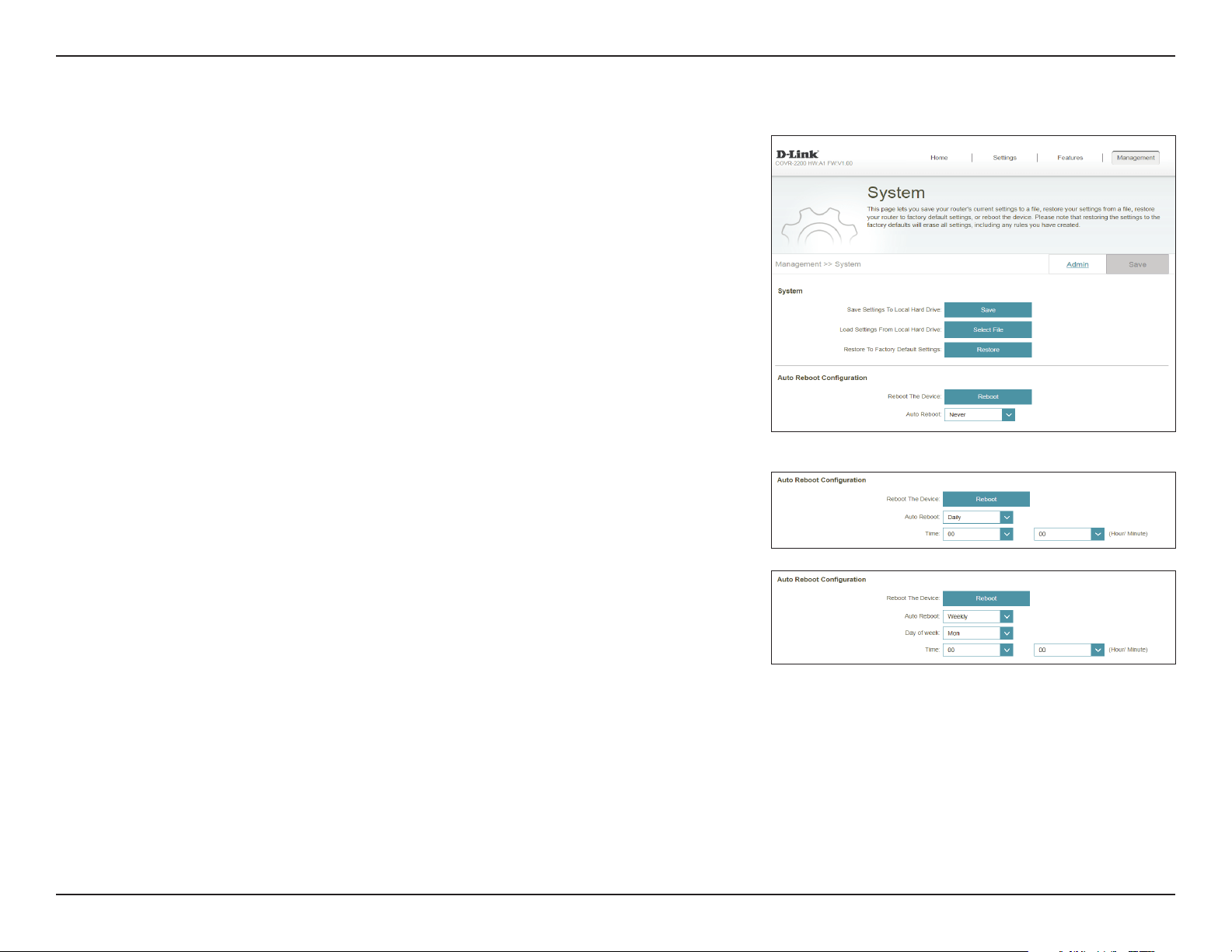Viewport: 1232px width, 952px height.
Task: Click the bold 'System' section heading
Action: [x=790, y=291]
